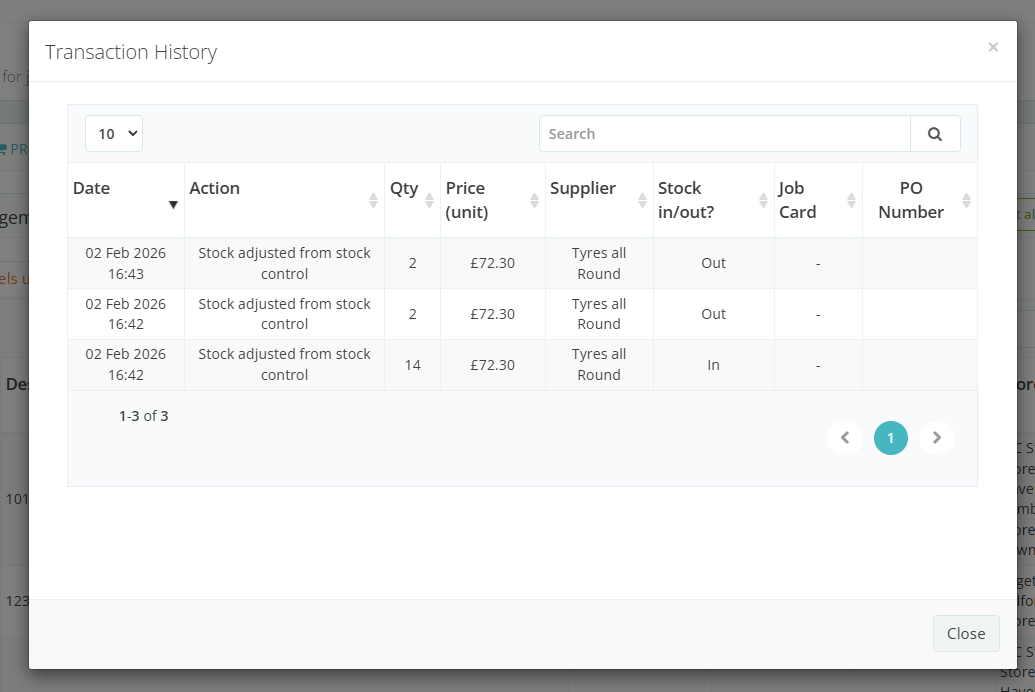
Task: Go to the next page arrow
Action: 937,438
